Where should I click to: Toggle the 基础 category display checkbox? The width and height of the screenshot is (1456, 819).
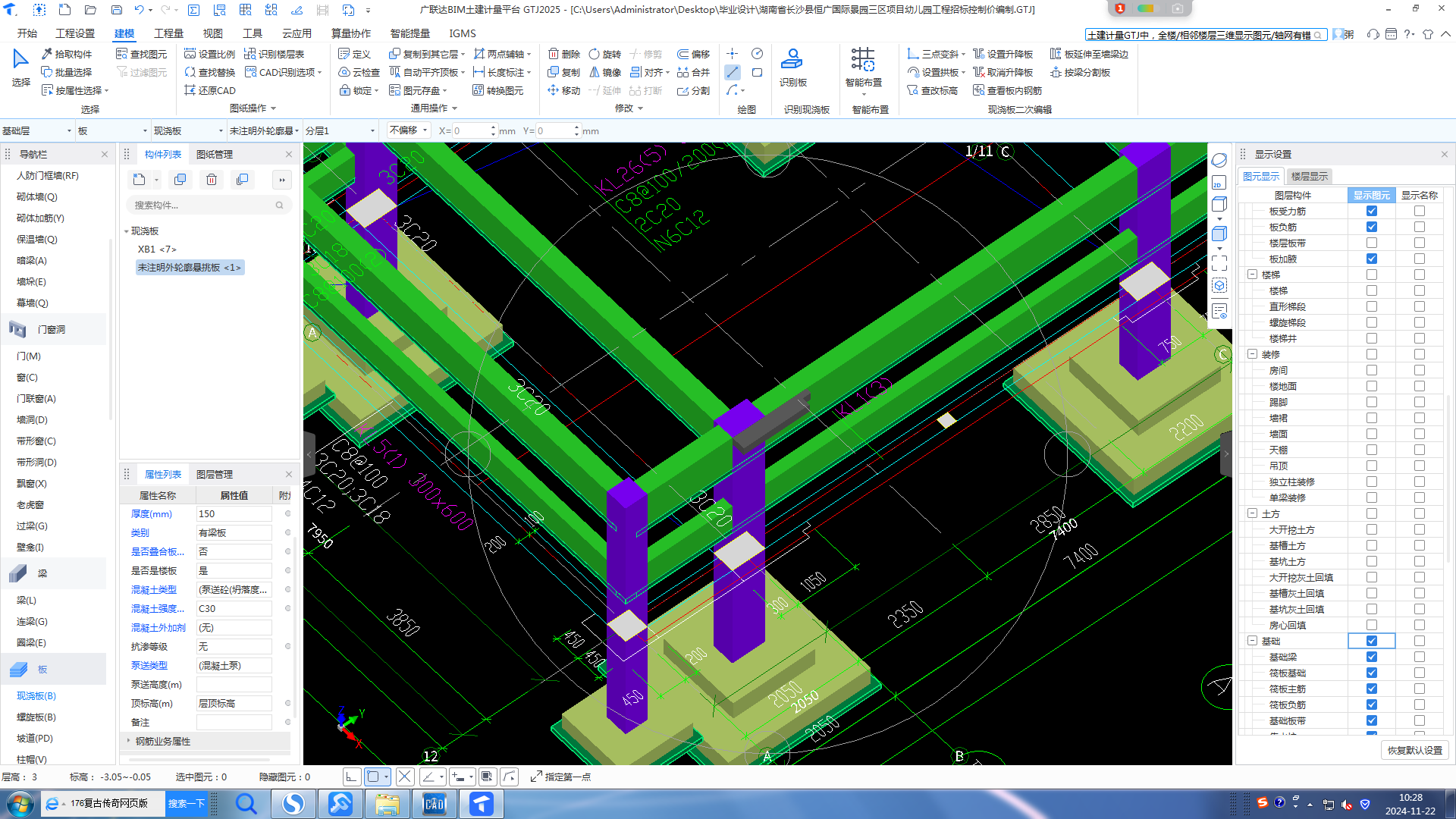1371,641
